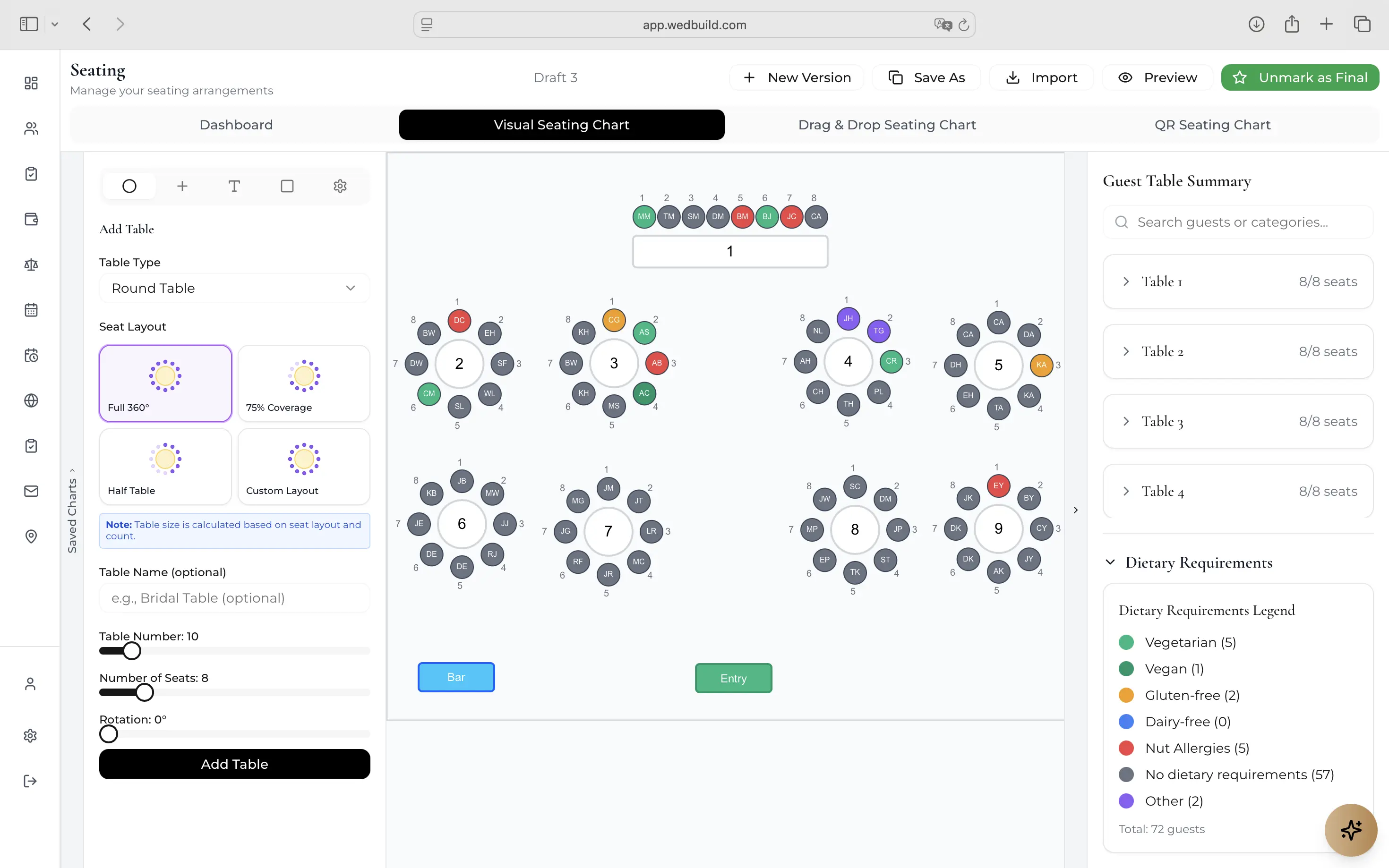
Task: Expand Table 3 in guest summary
Action: 1238,421
